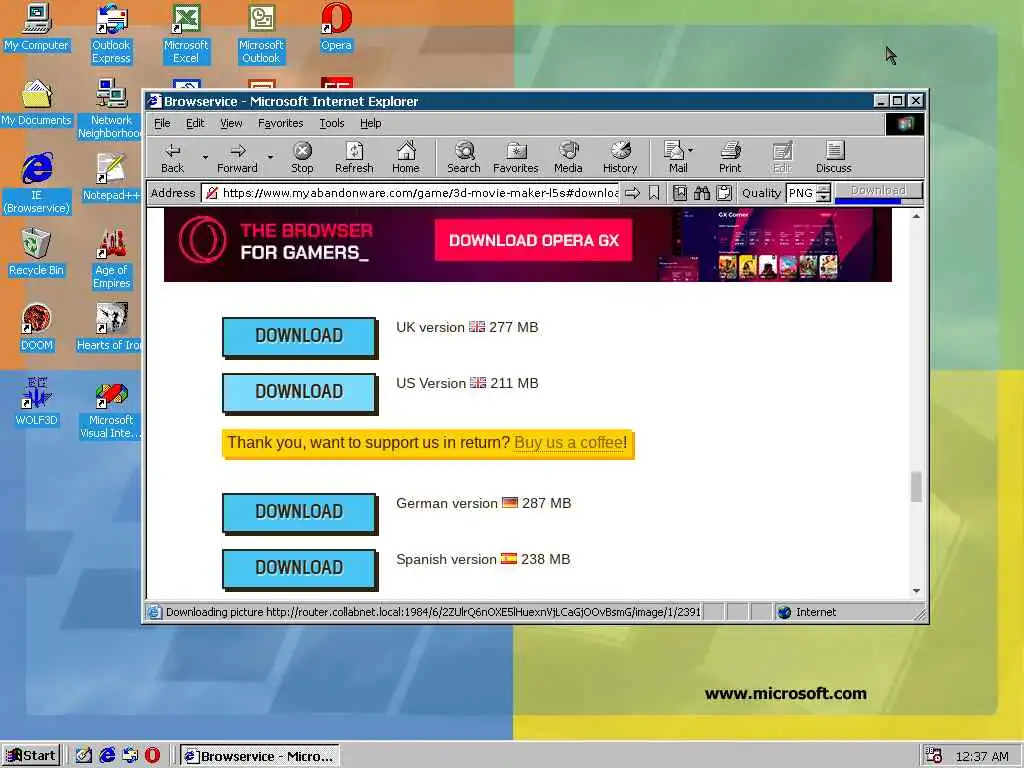
Task: Select IE (Browservice) desktop icon
Action: [36, 184]
